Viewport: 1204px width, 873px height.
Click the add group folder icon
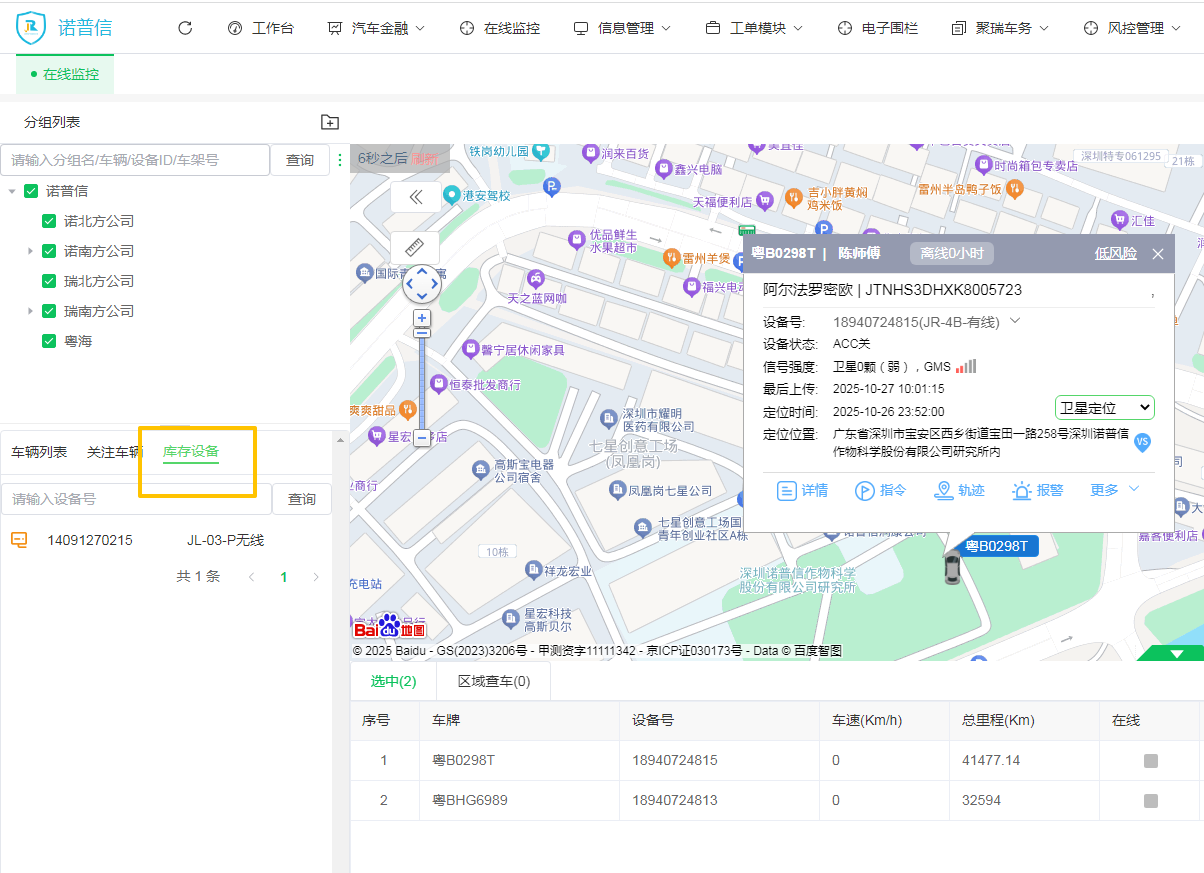330,122
